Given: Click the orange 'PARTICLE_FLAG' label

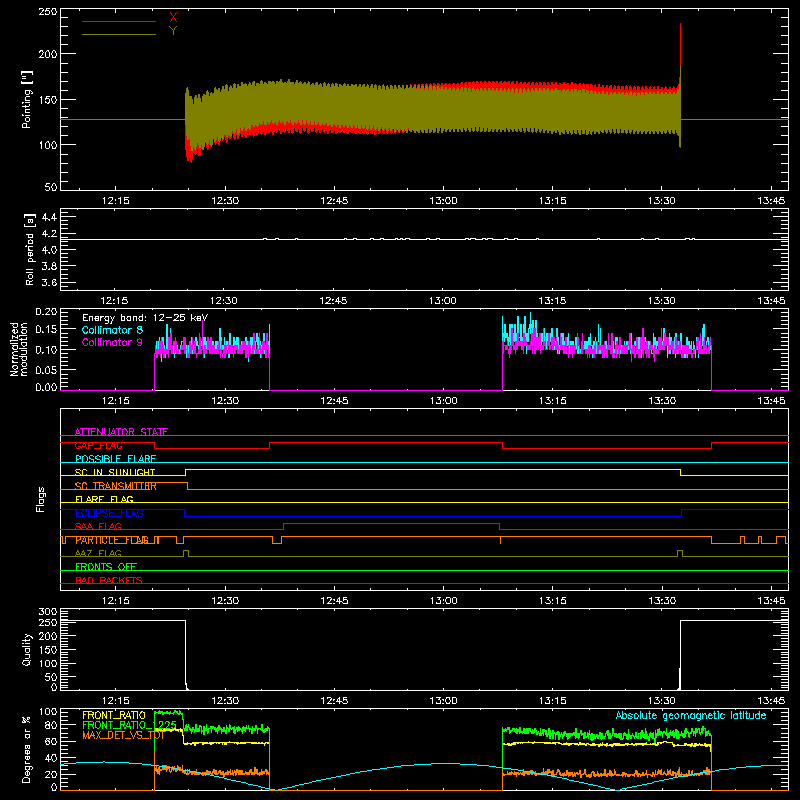Looking at the screenshot, I should point(112,540).
